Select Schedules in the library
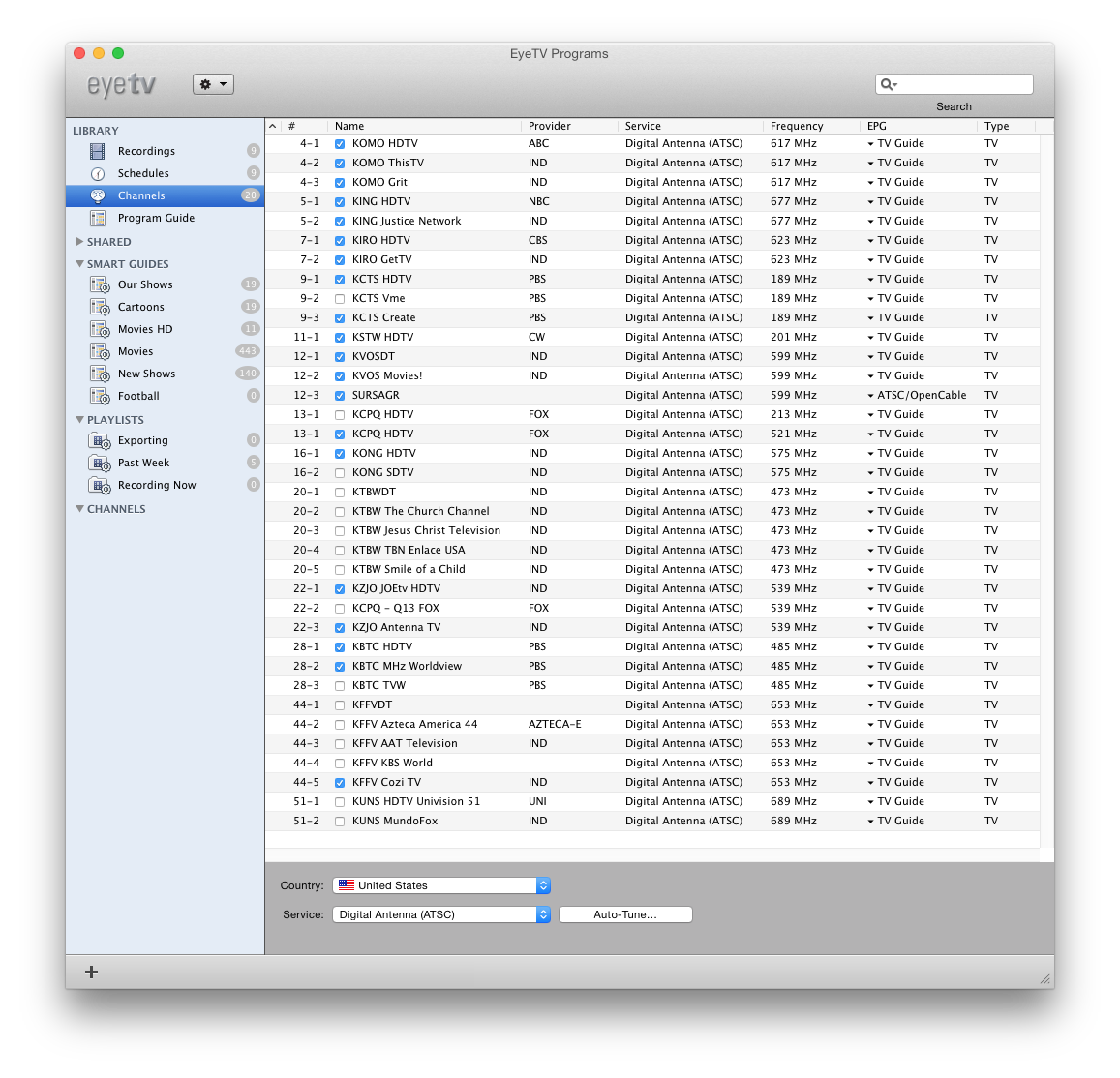 (x=165, y=173)
